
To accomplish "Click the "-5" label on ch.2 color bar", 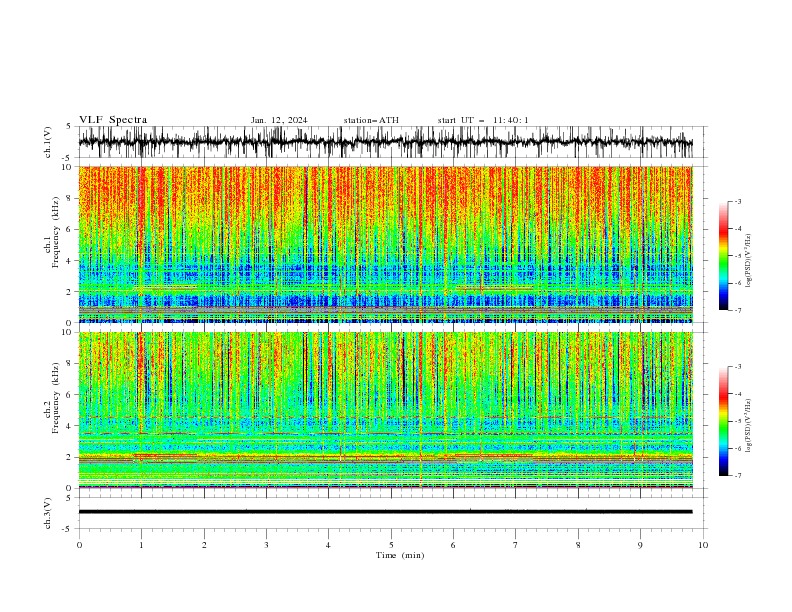I will [738, 421].
